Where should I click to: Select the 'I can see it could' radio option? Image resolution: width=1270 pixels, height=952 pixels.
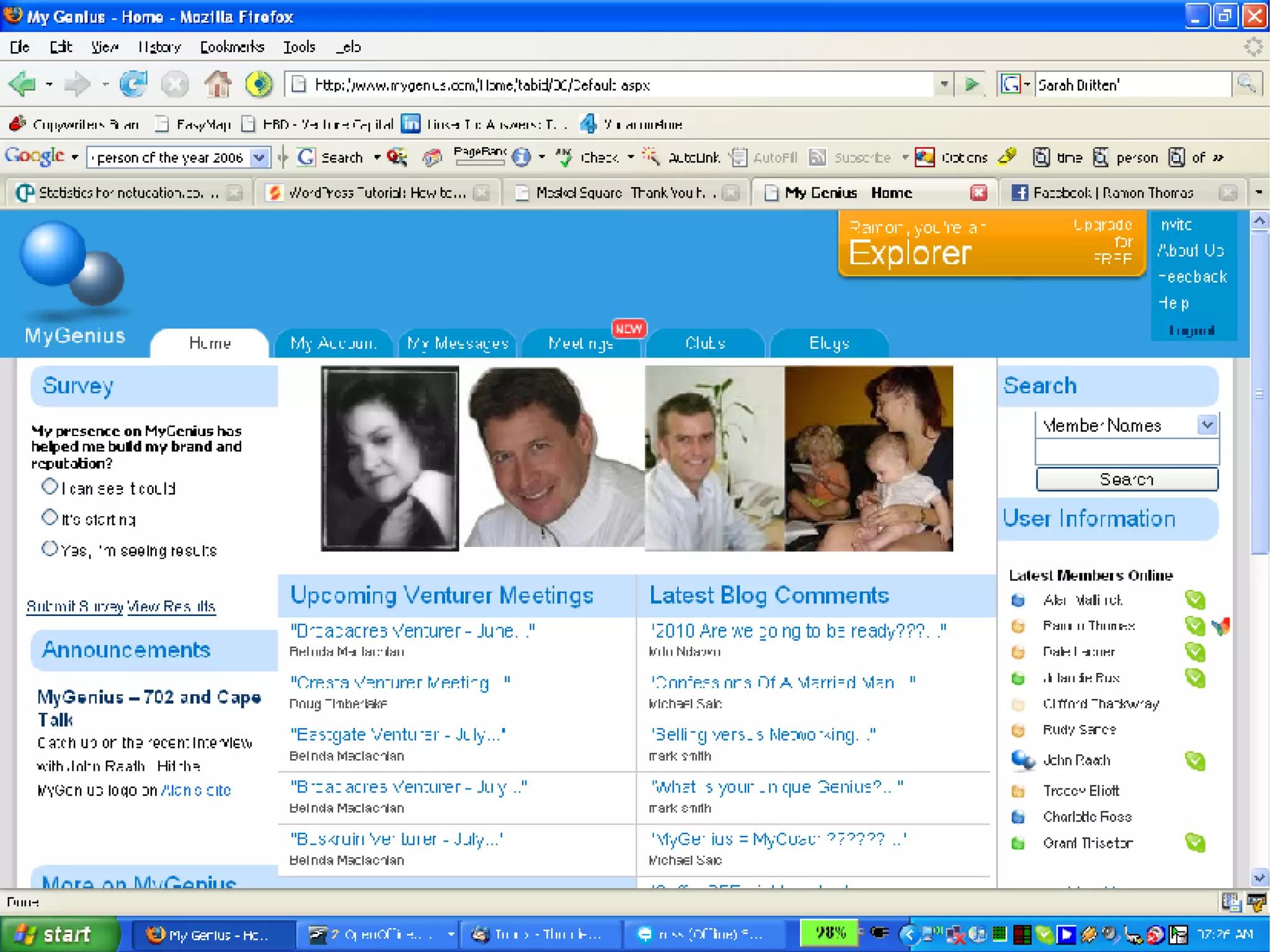coord(50,487)
